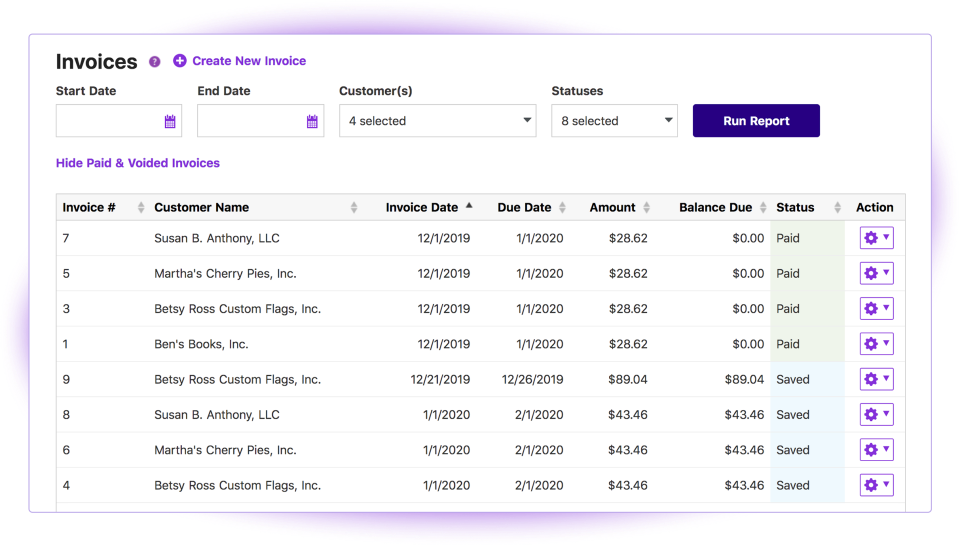Click Susan B. Anthony, LLC in invoice 7 row
Screen dimensions: 960x546
pos(217,238)
